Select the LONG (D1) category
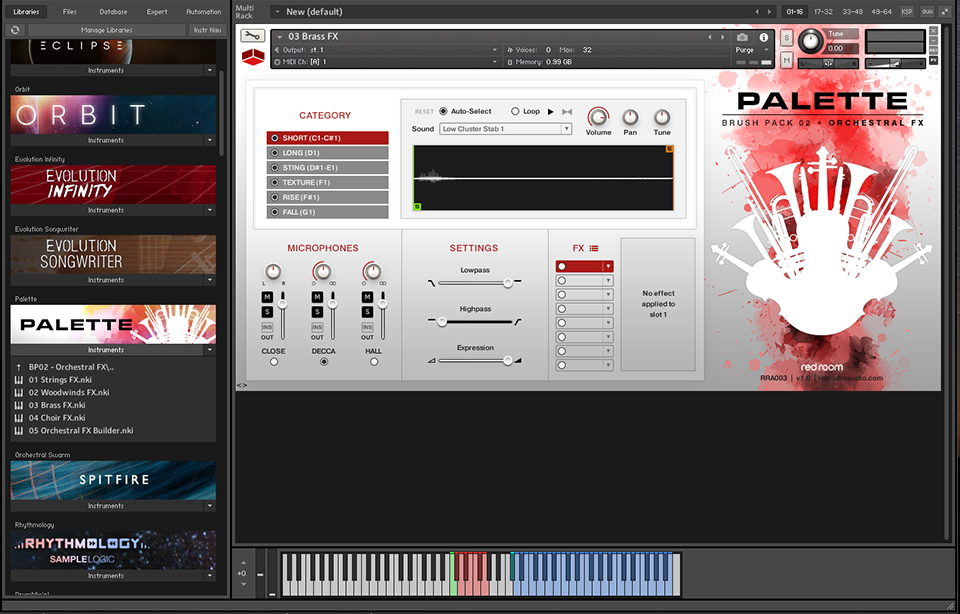The width and height of the screenshot is (960, 614). 328,152
